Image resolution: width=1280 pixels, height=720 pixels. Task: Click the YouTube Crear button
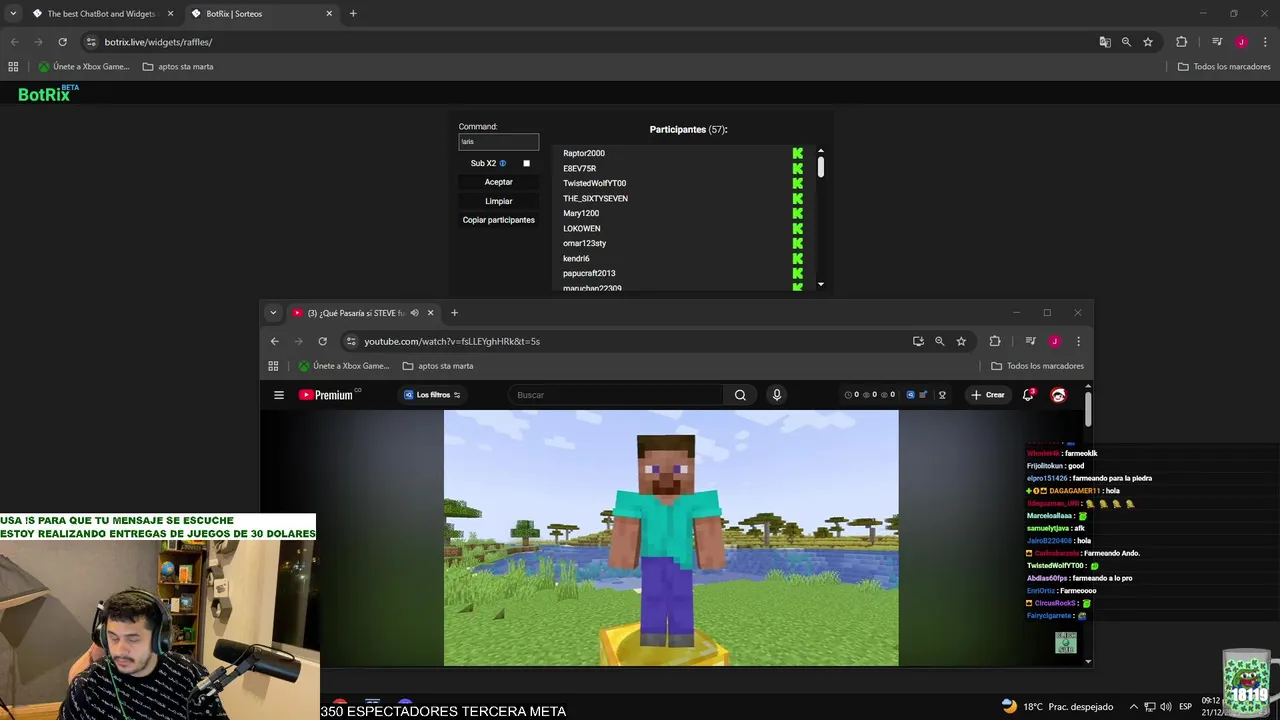[988, 395]
